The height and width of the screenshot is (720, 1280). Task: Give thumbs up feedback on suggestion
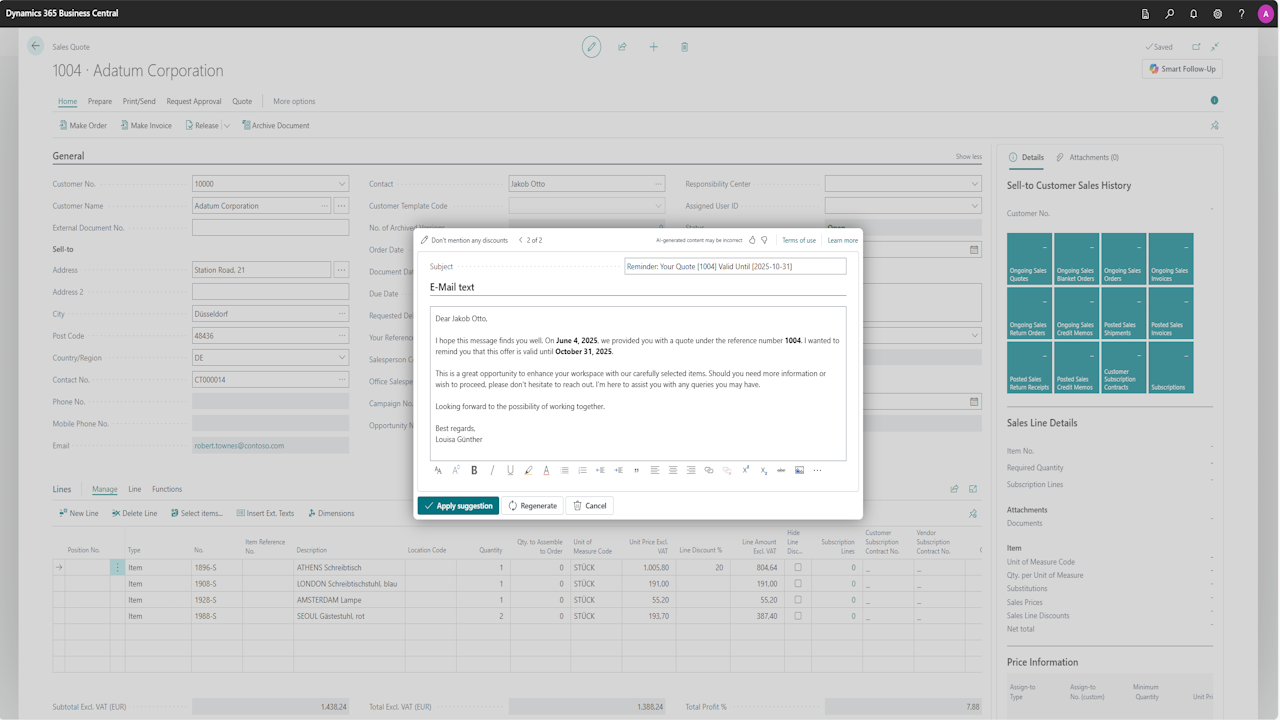752,240
